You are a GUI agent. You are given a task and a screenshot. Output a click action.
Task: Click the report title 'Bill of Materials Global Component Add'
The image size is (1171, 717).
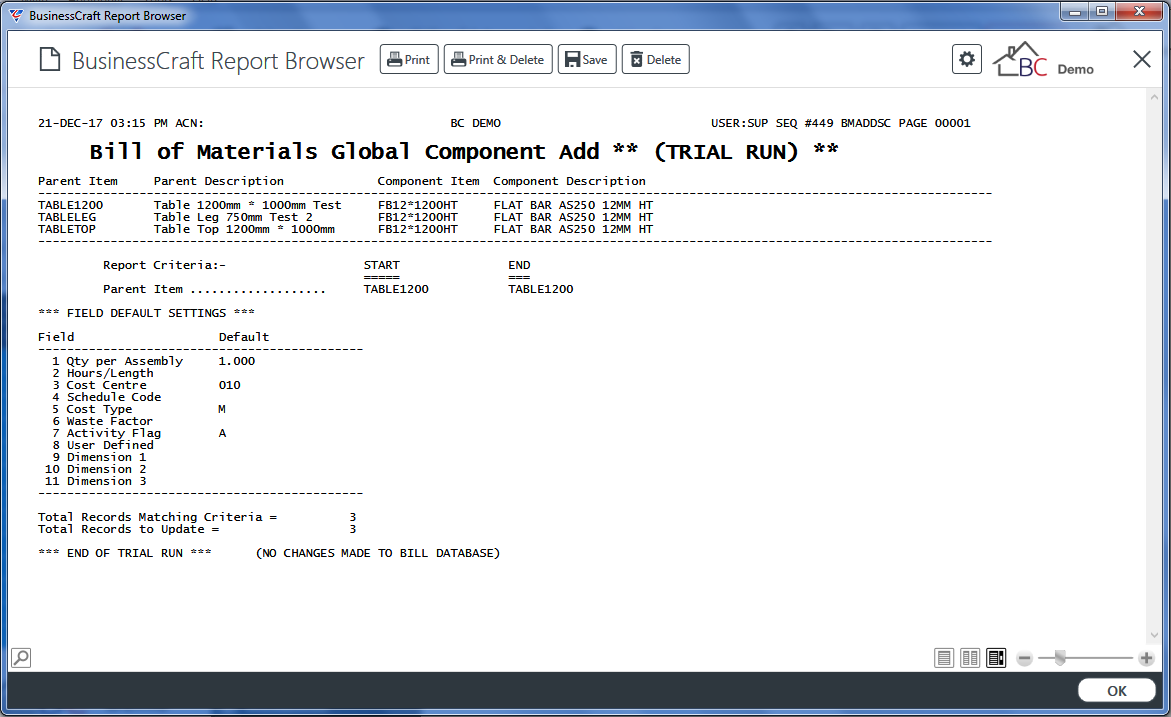coord(344,152)
